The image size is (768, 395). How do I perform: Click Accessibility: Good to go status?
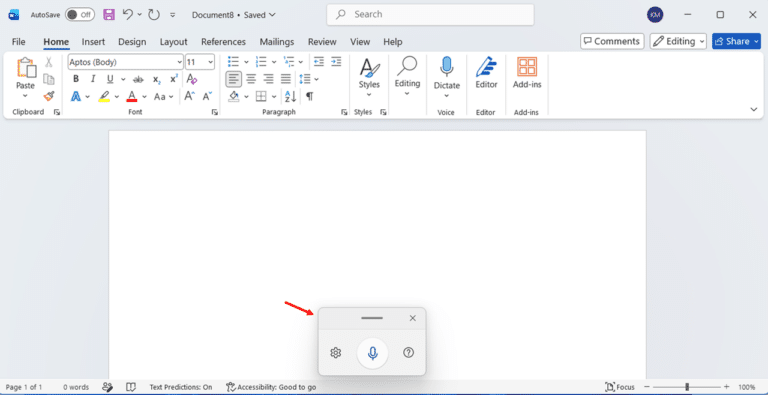271,387
